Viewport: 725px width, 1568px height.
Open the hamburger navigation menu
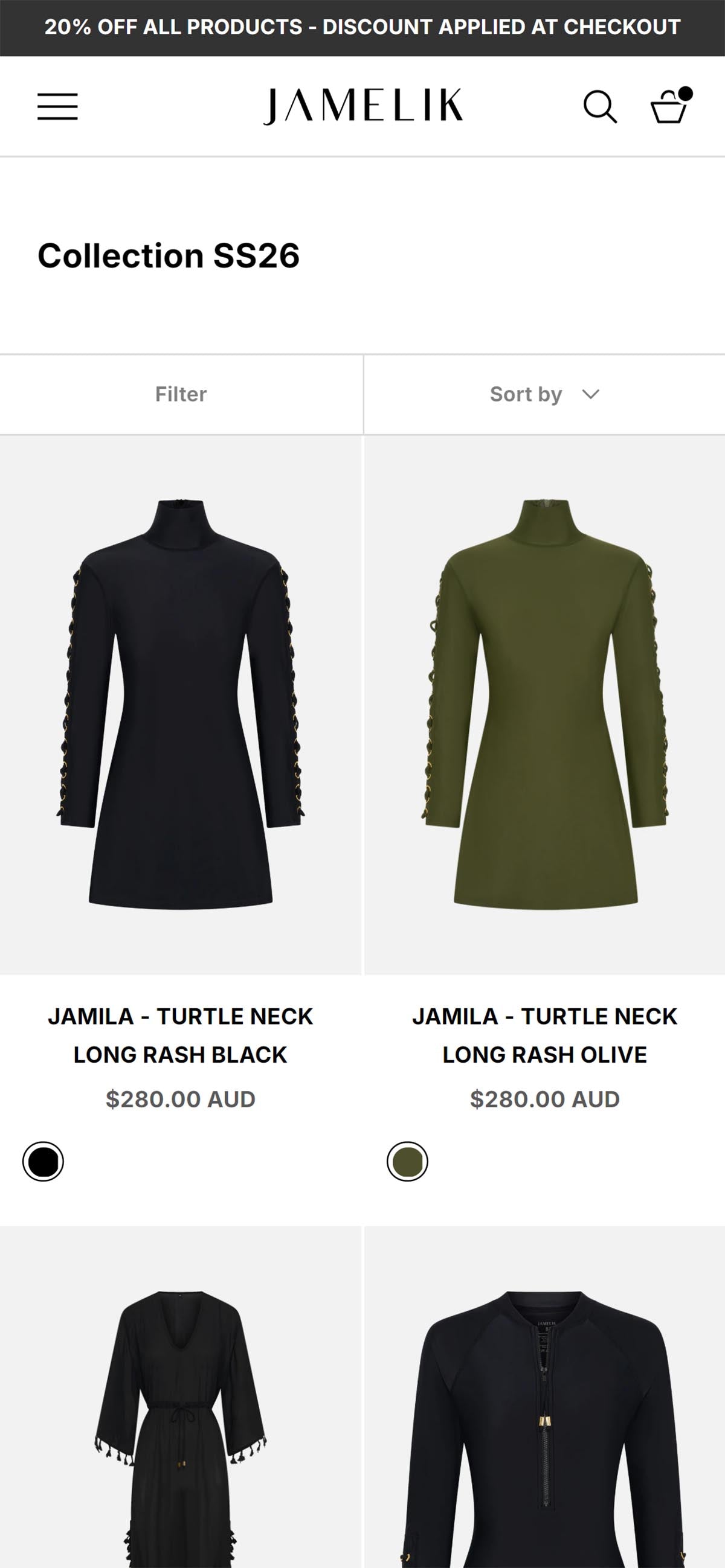[57, 106]
